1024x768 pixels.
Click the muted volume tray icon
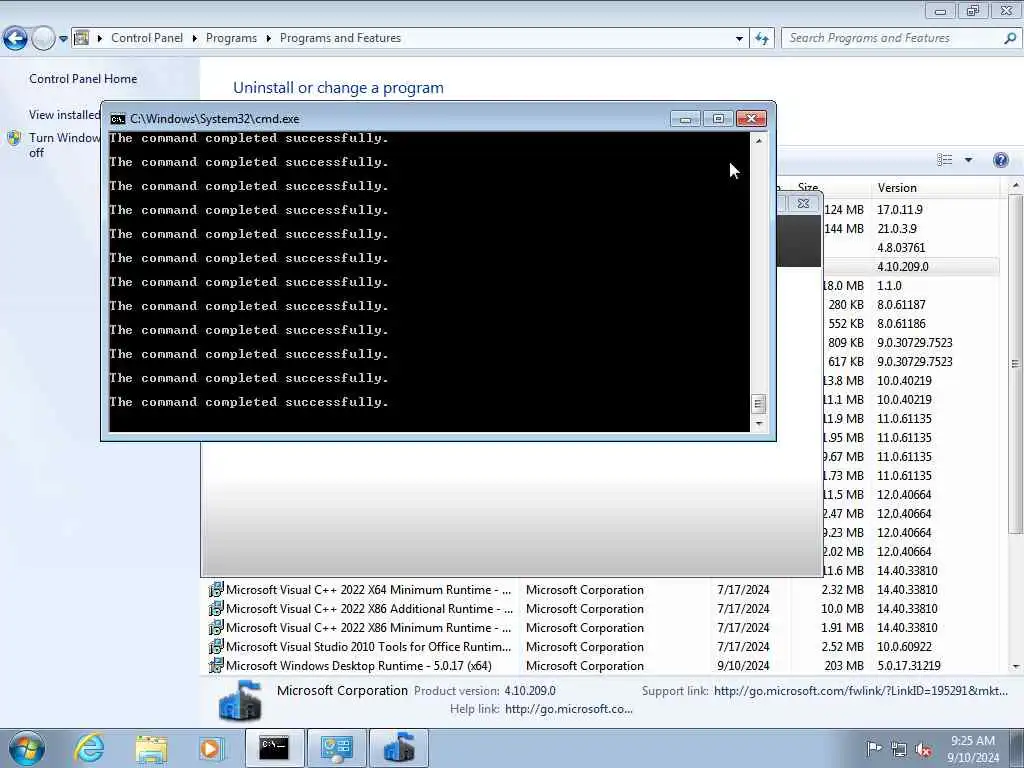tap(923, 750)
